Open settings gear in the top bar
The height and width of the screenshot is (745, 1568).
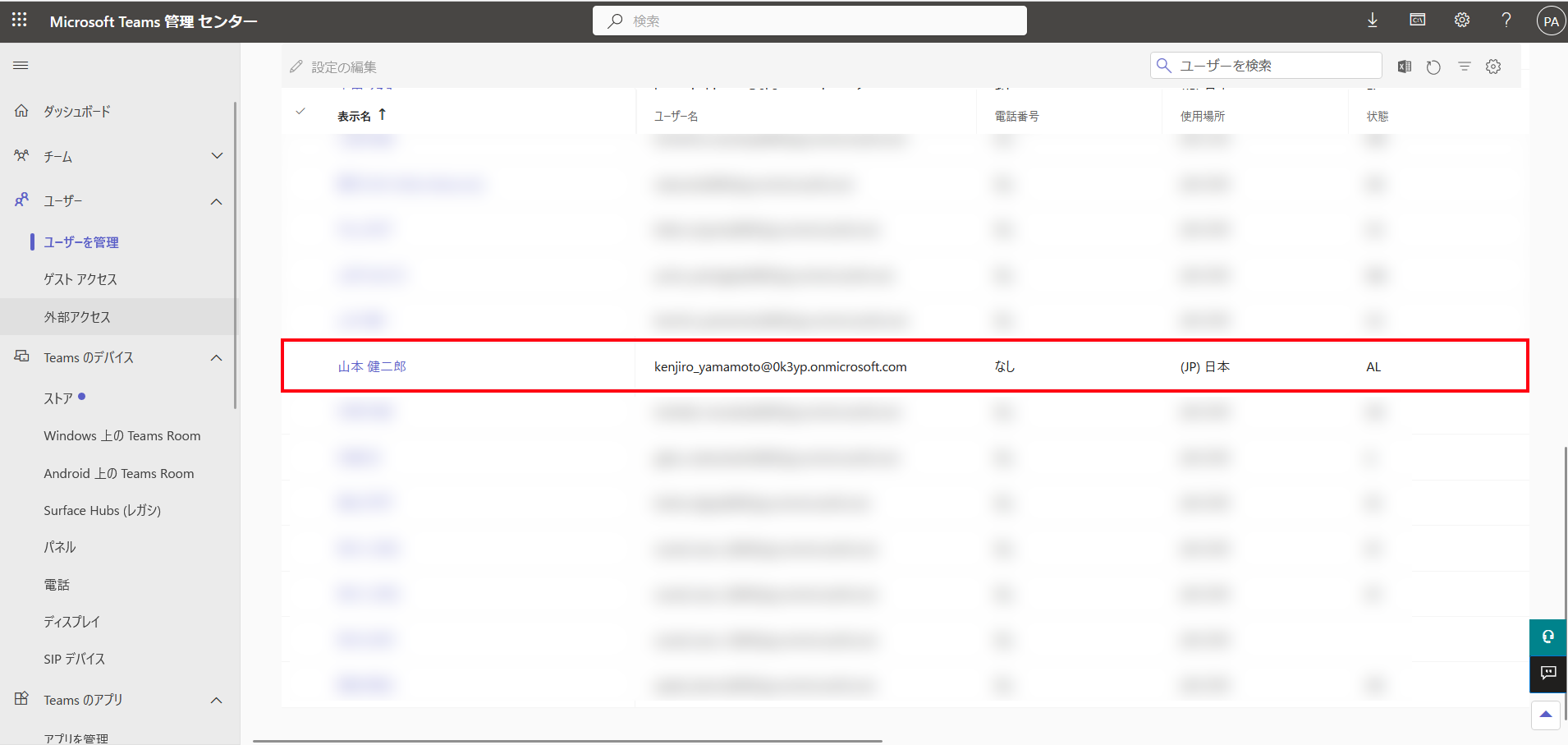1462,21
